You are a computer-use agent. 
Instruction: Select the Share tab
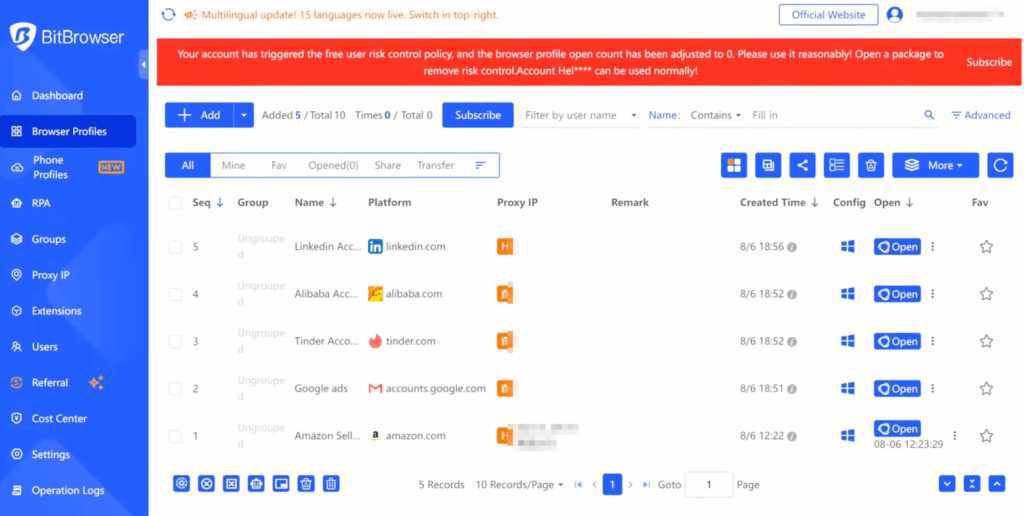tap(387, 165)
